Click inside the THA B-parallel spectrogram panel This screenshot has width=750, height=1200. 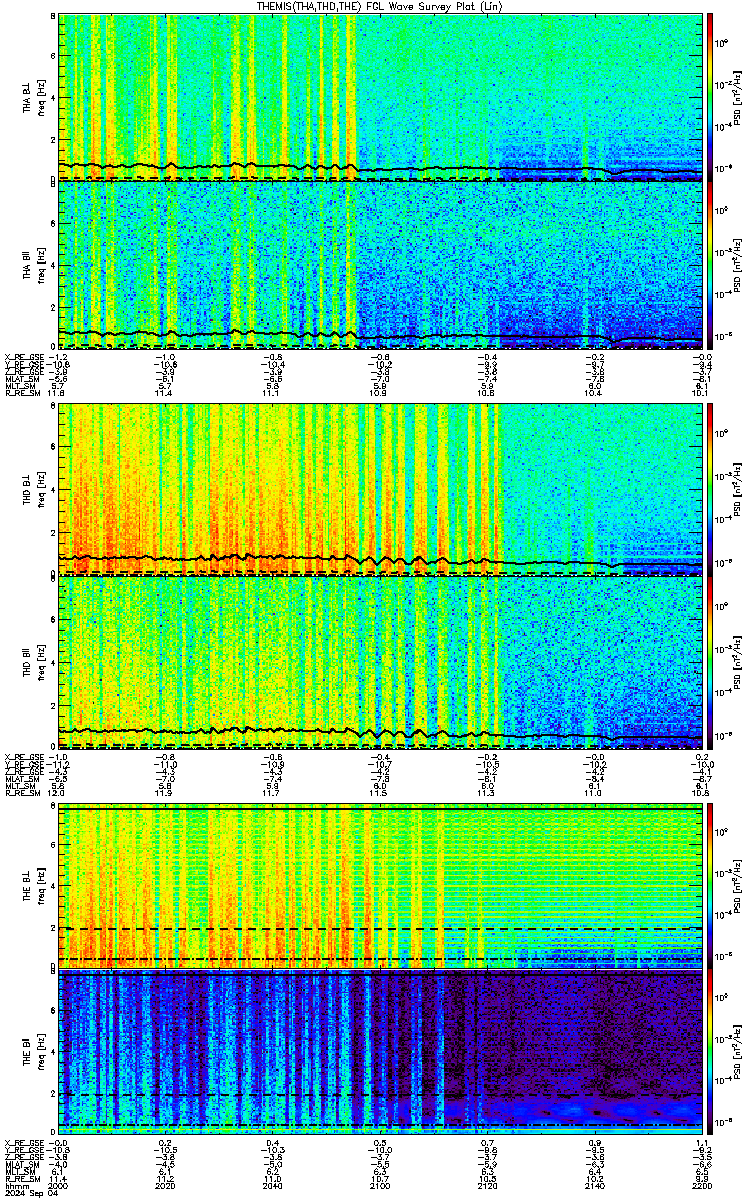point(381,264)
